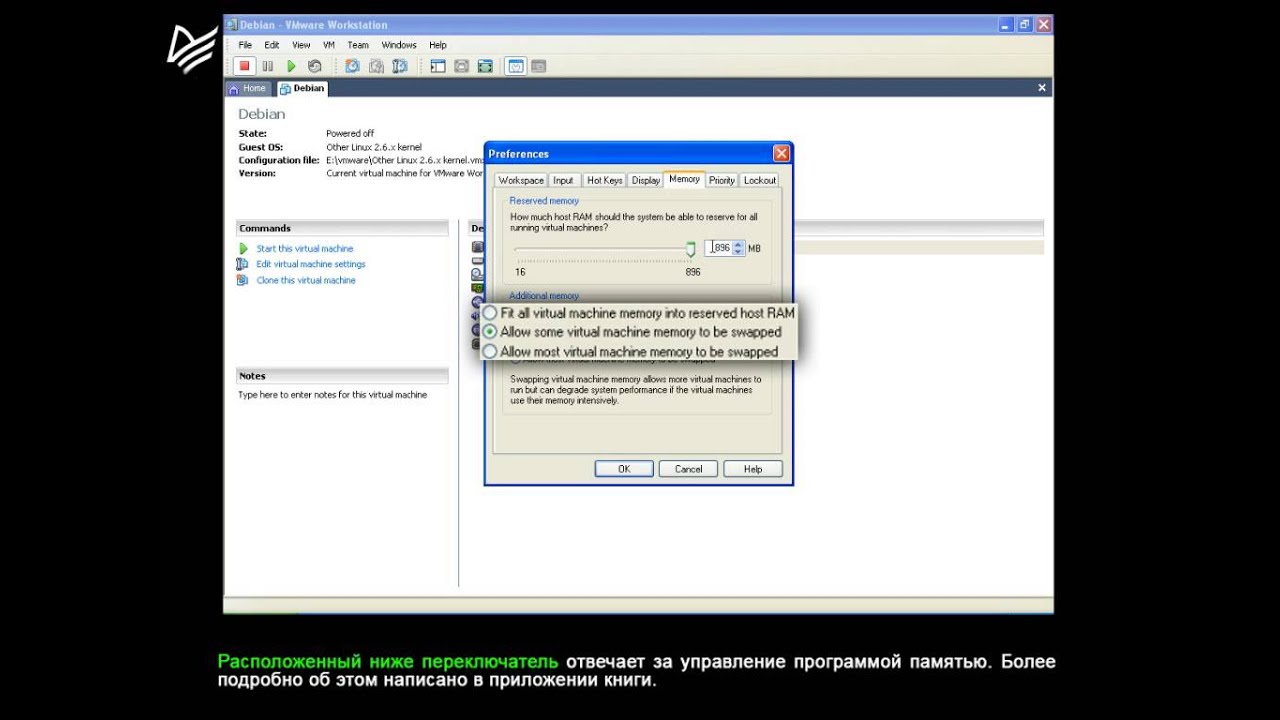This screenshot has height=720, width=1280.
Task: Open the Edit menu
Action: point(272,45)
